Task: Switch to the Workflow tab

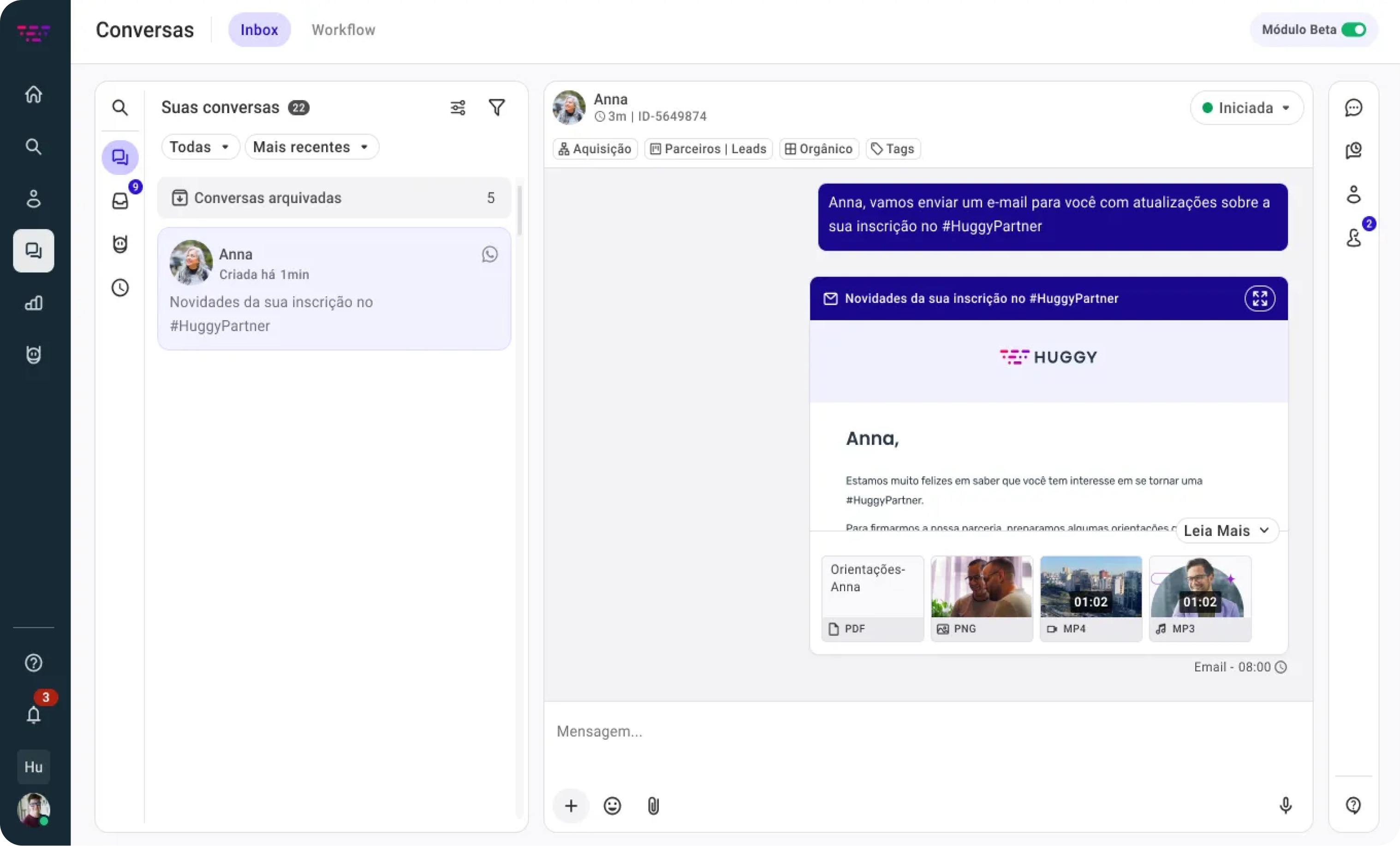Action: click(x=343, y=30)
